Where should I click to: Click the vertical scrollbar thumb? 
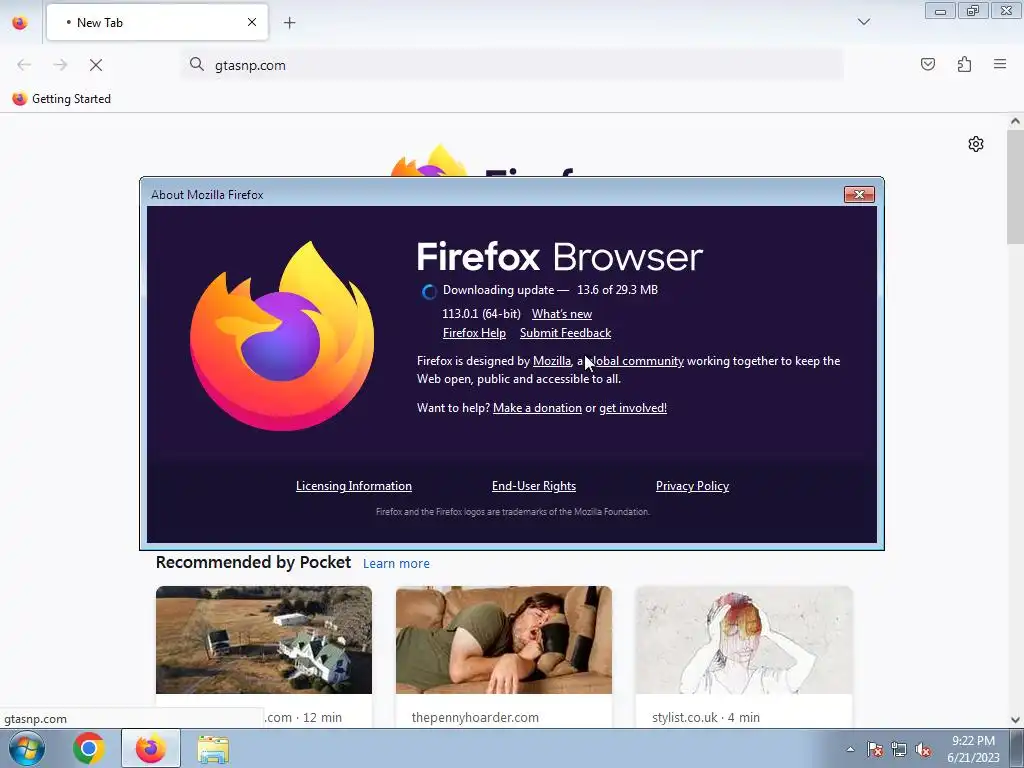click(1015, 186)
